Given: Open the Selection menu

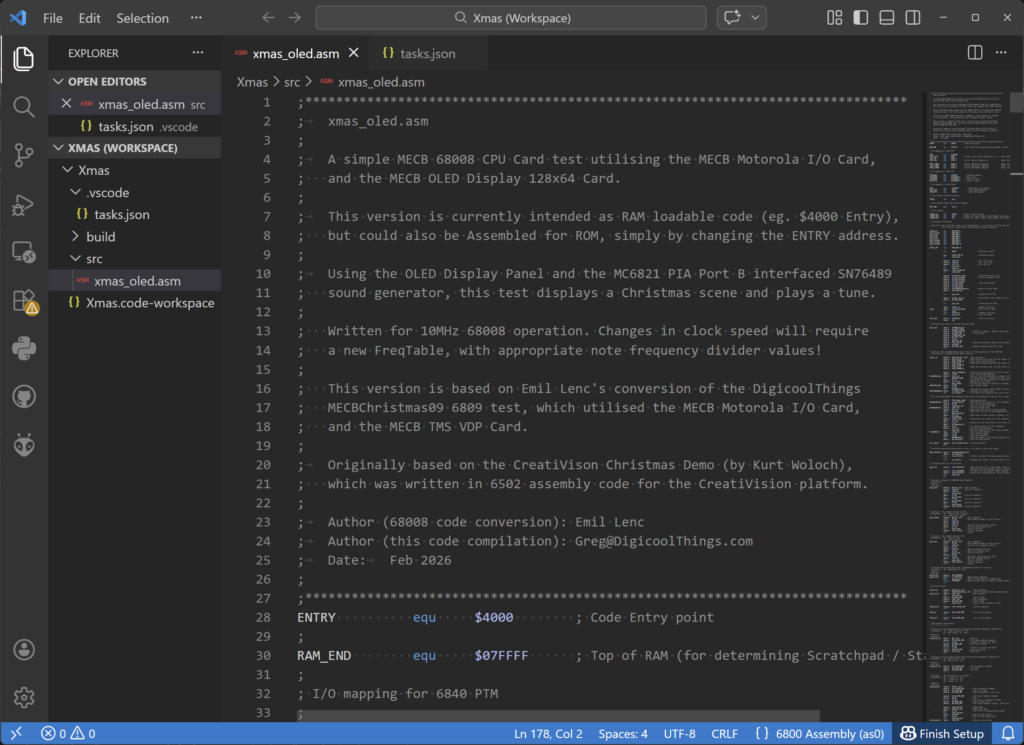Looking at the screenshot, I should pyautogui.click(x=142, y=18).
